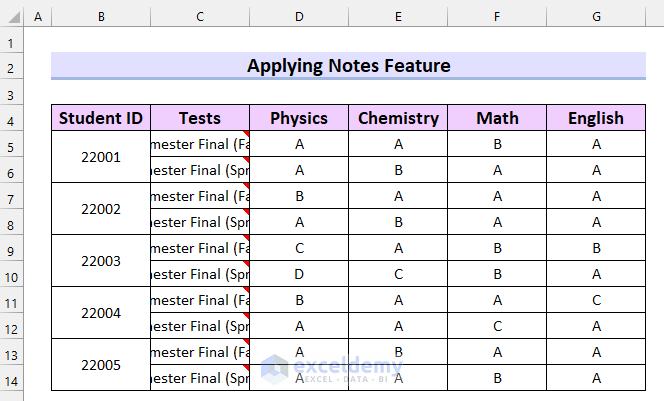Select the Physics grade D cell
This screenshot has width=664, height=401.
(299, 274)
